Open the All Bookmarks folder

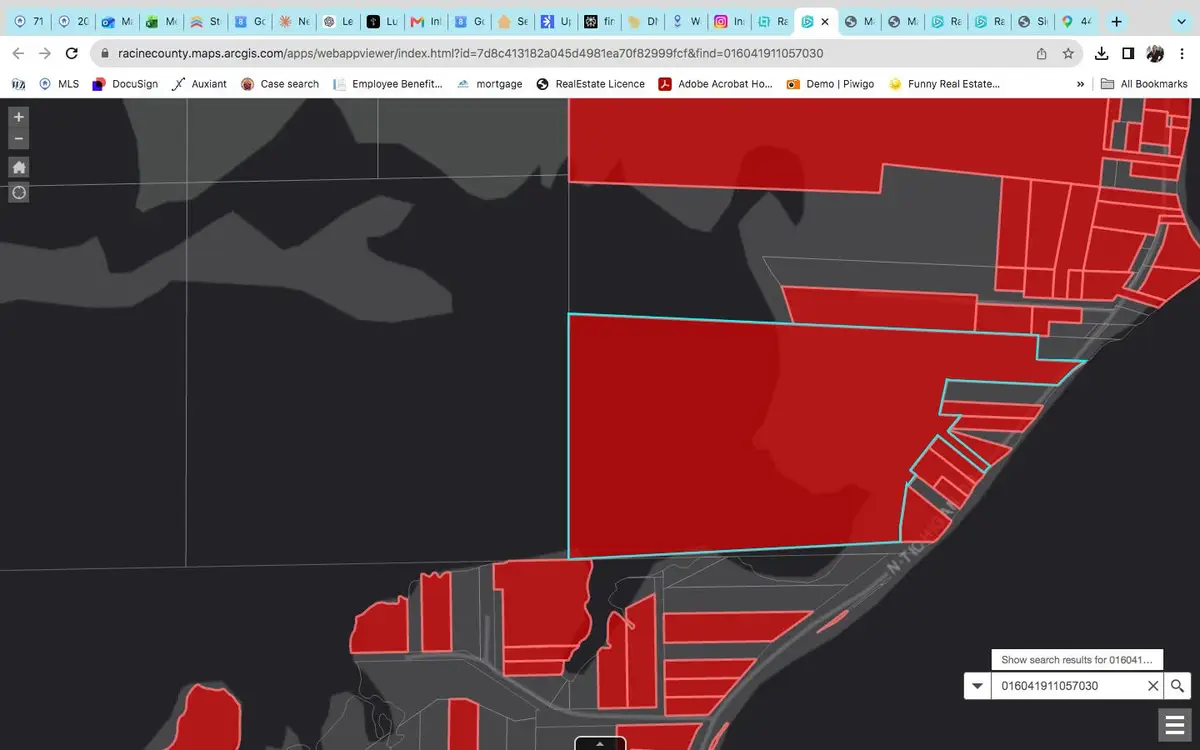click(1144, 84)
